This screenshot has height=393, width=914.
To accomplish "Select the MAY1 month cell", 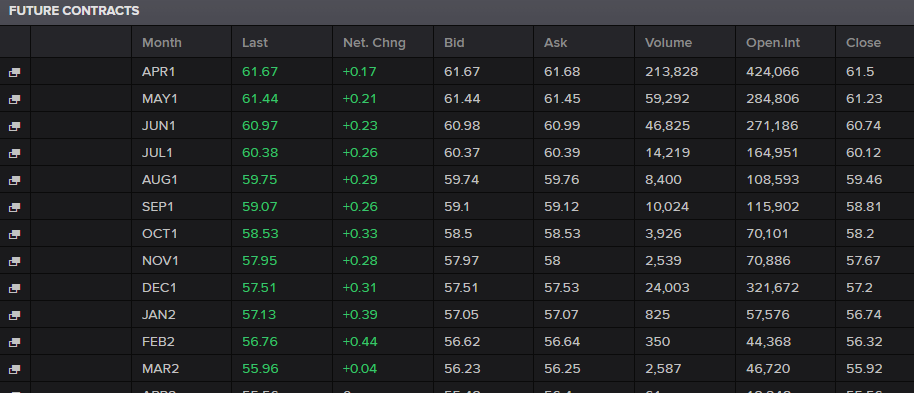I will pyautogui.click(x=160, y=99).
